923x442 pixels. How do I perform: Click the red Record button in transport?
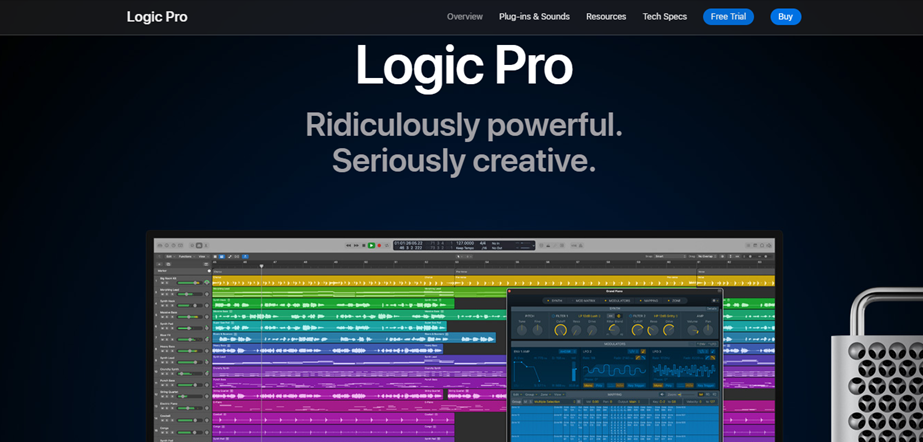tap(379, 245)
